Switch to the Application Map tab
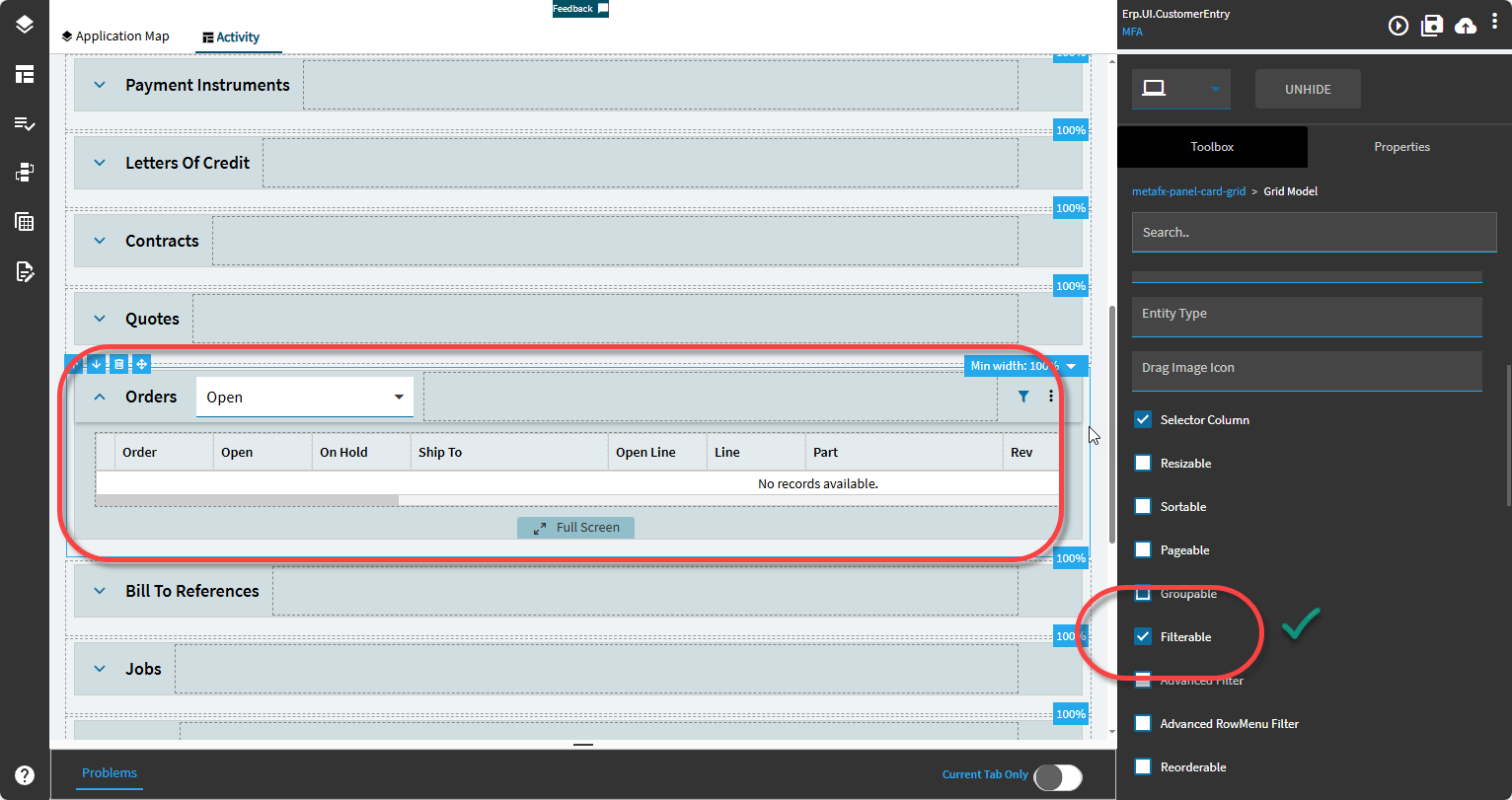Screen dimensions: 1512x800 click(x=115, y=36)
